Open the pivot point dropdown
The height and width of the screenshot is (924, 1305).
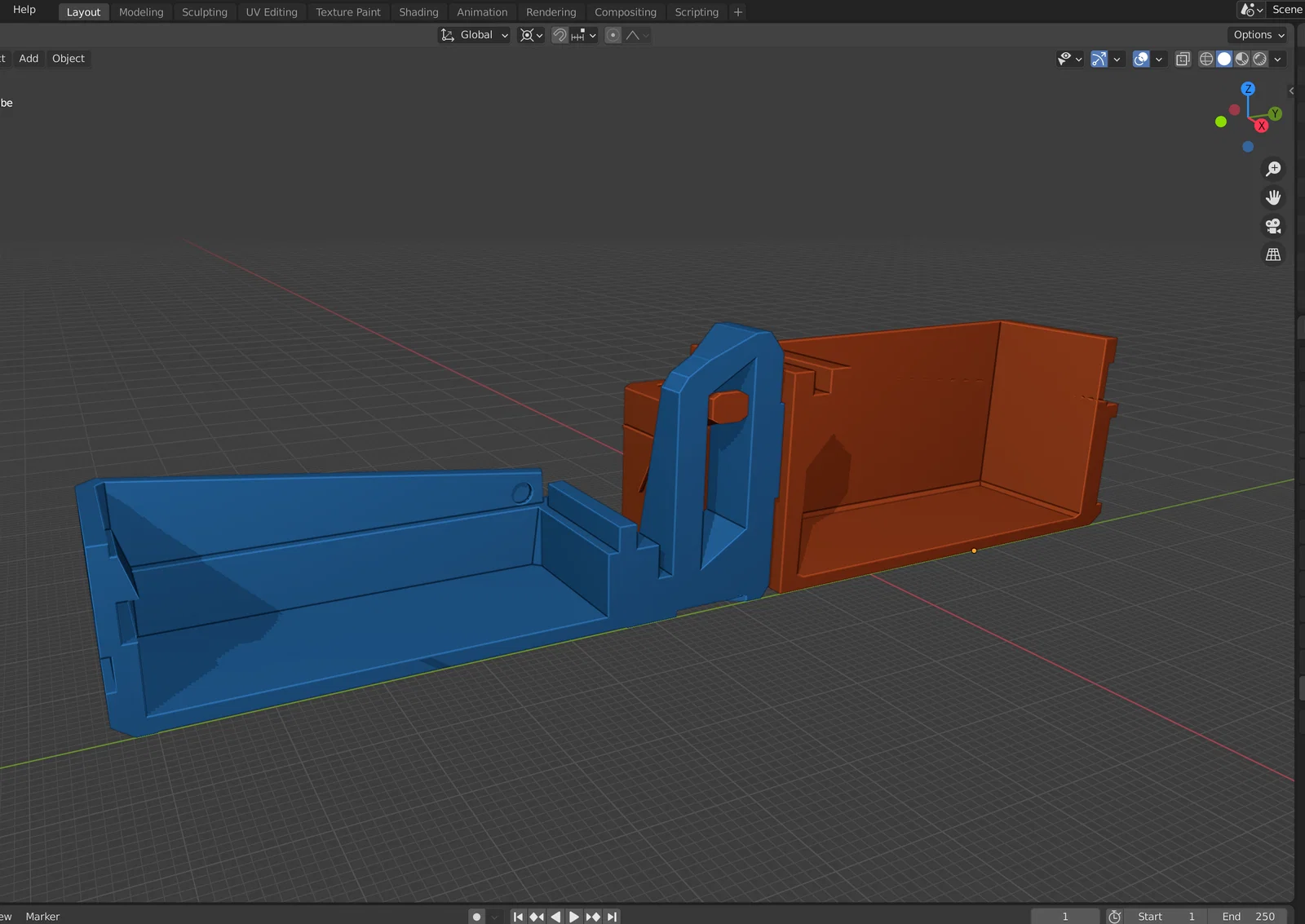click(531, 35)
